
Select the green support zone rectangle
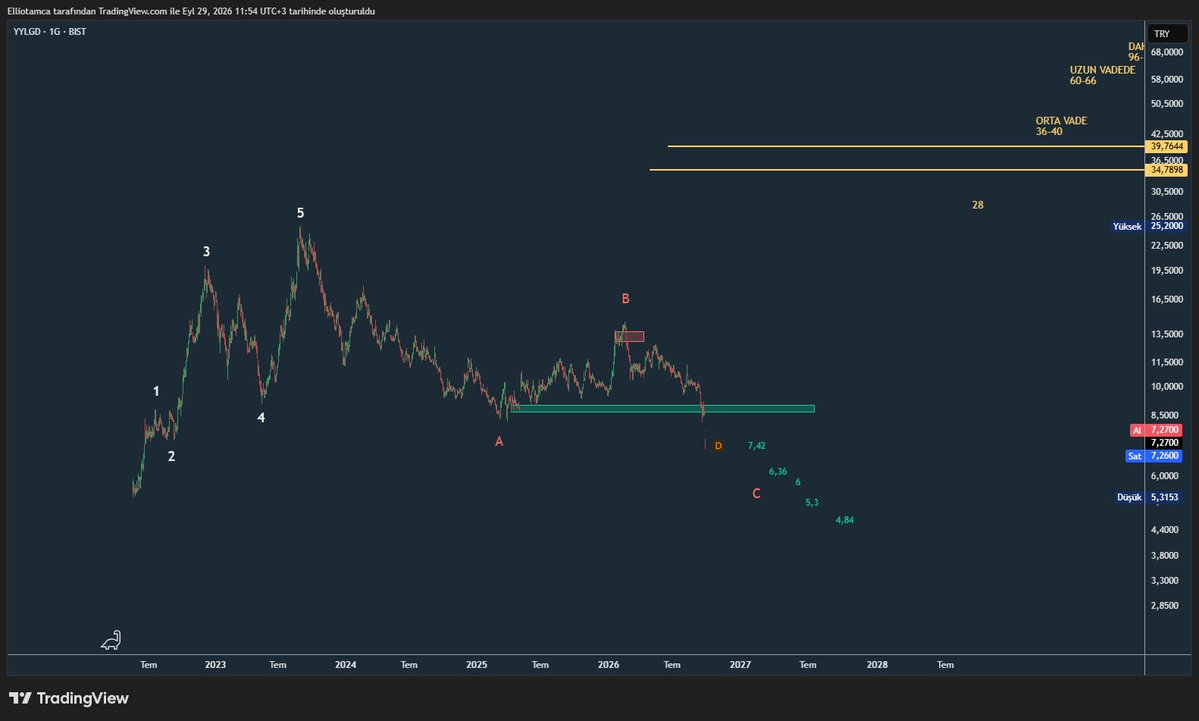(663, 409)
